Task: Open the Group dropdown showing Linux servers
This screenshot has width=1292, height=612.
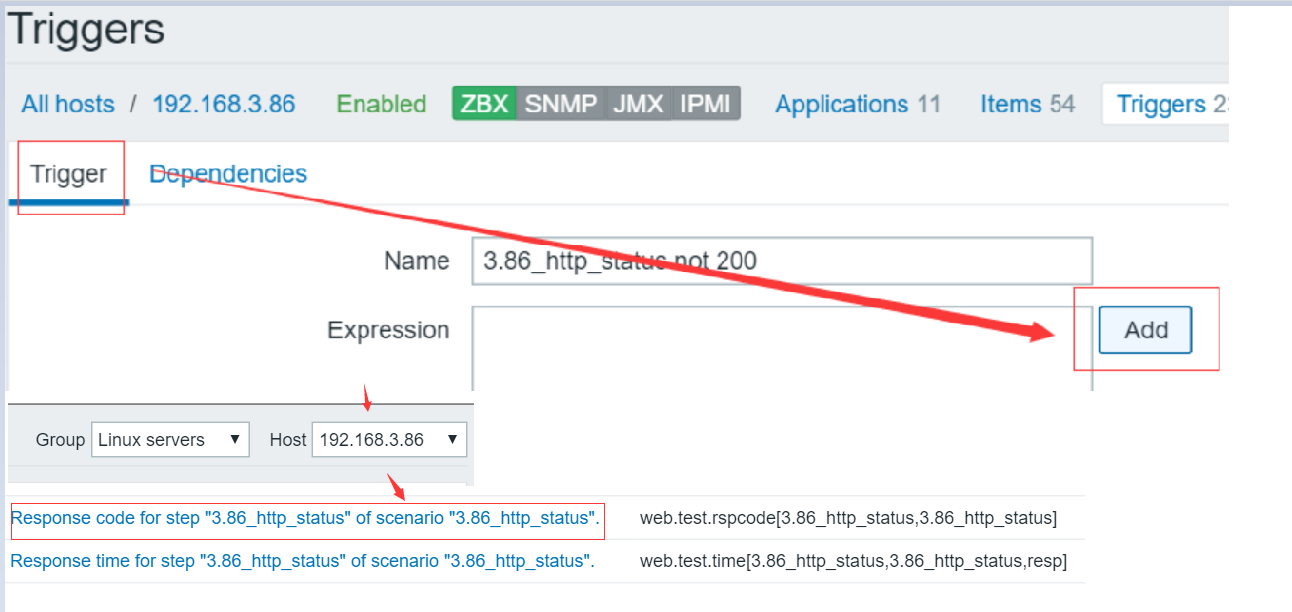Action: click(x=170, y=439)
